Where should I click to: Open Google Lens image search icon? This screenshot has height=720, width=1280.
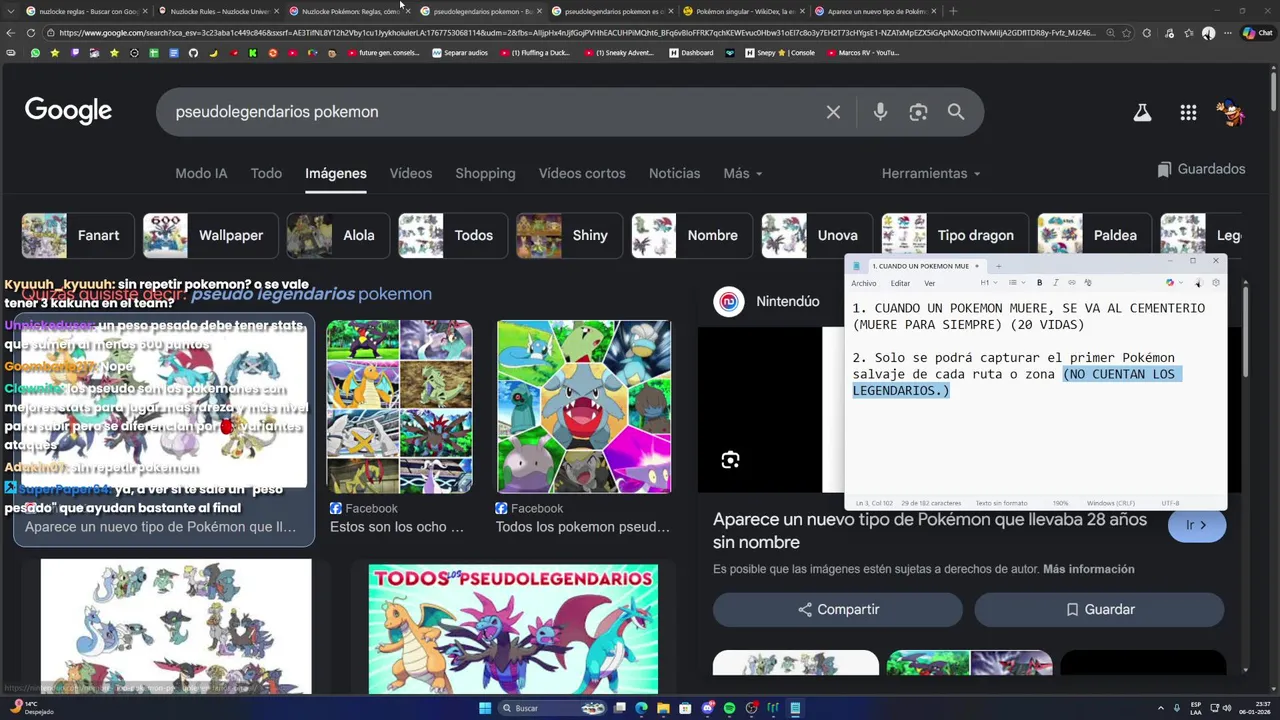pos(918,112)
